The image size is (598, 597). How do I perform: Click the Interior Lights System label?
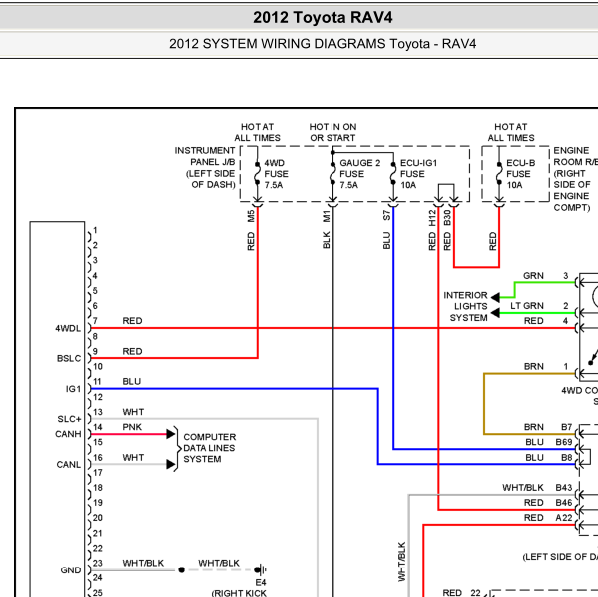(465, 306)
